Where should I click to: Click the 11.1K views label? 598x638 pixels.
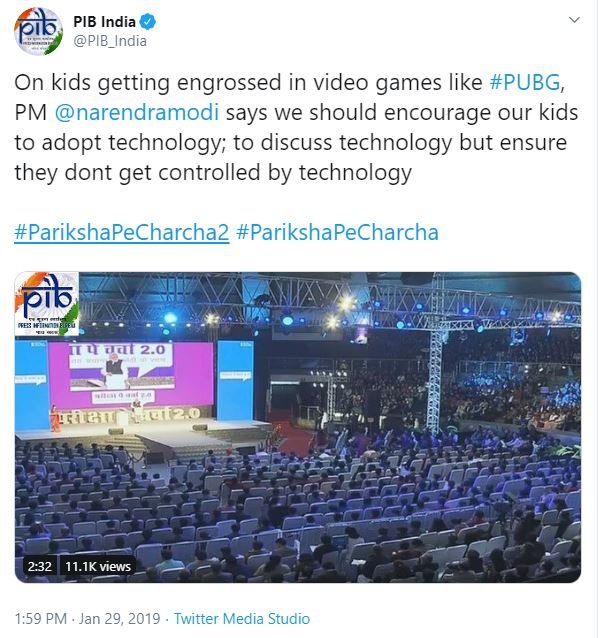98,566
